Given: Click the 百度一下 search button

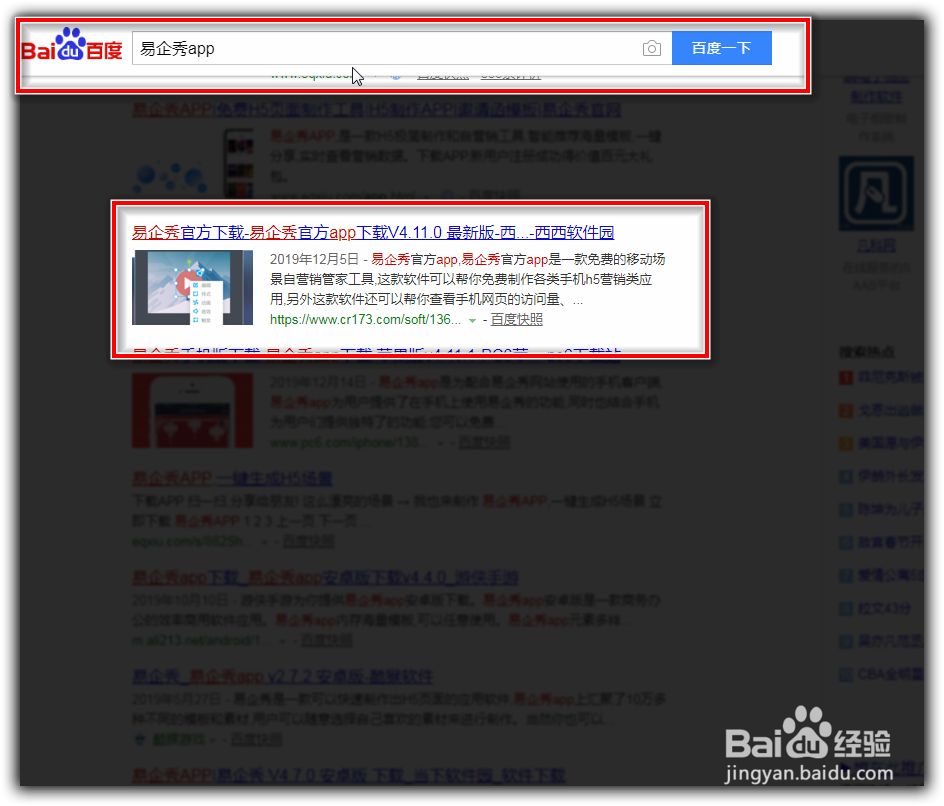Looking at the screenshot, I should click(x=721, y=48).
